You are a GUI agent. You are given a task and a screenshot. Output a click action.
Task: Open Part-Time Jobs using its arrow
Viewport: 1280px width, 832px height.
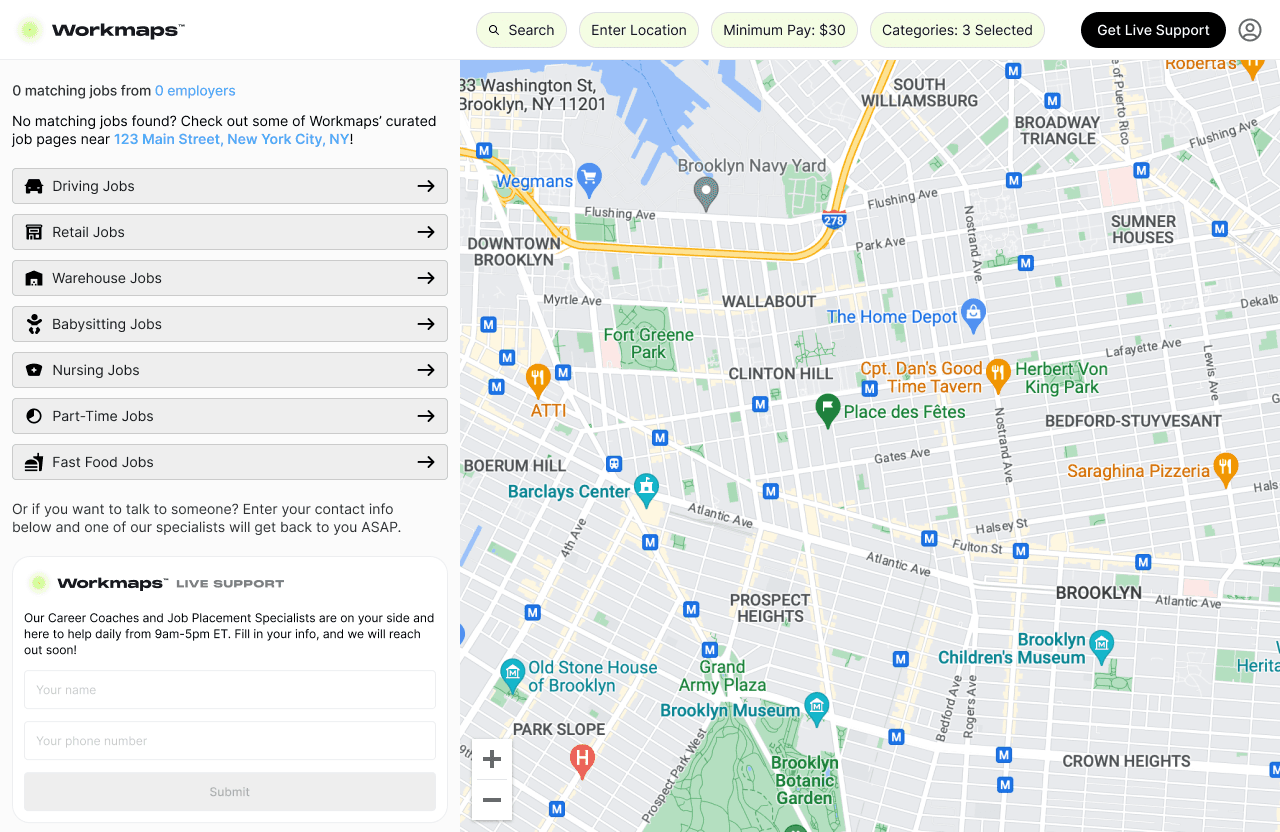pyautogui.click(x=426, y=416)
